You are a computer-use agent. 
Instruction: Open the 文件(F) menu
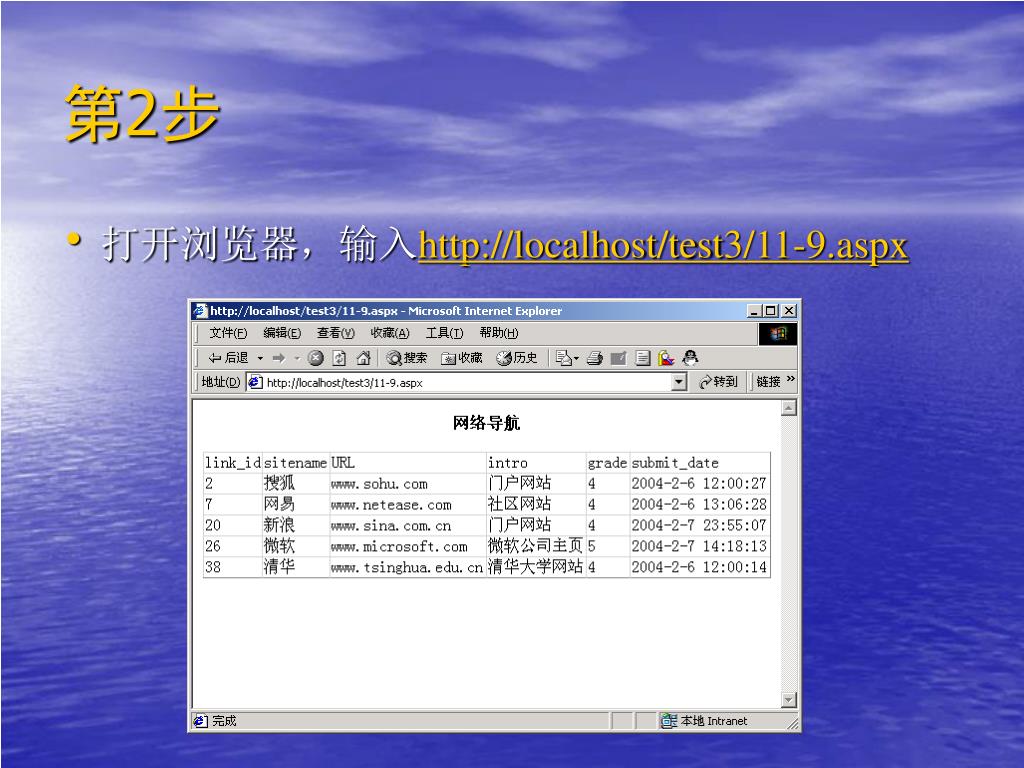[x=228, y=333]
